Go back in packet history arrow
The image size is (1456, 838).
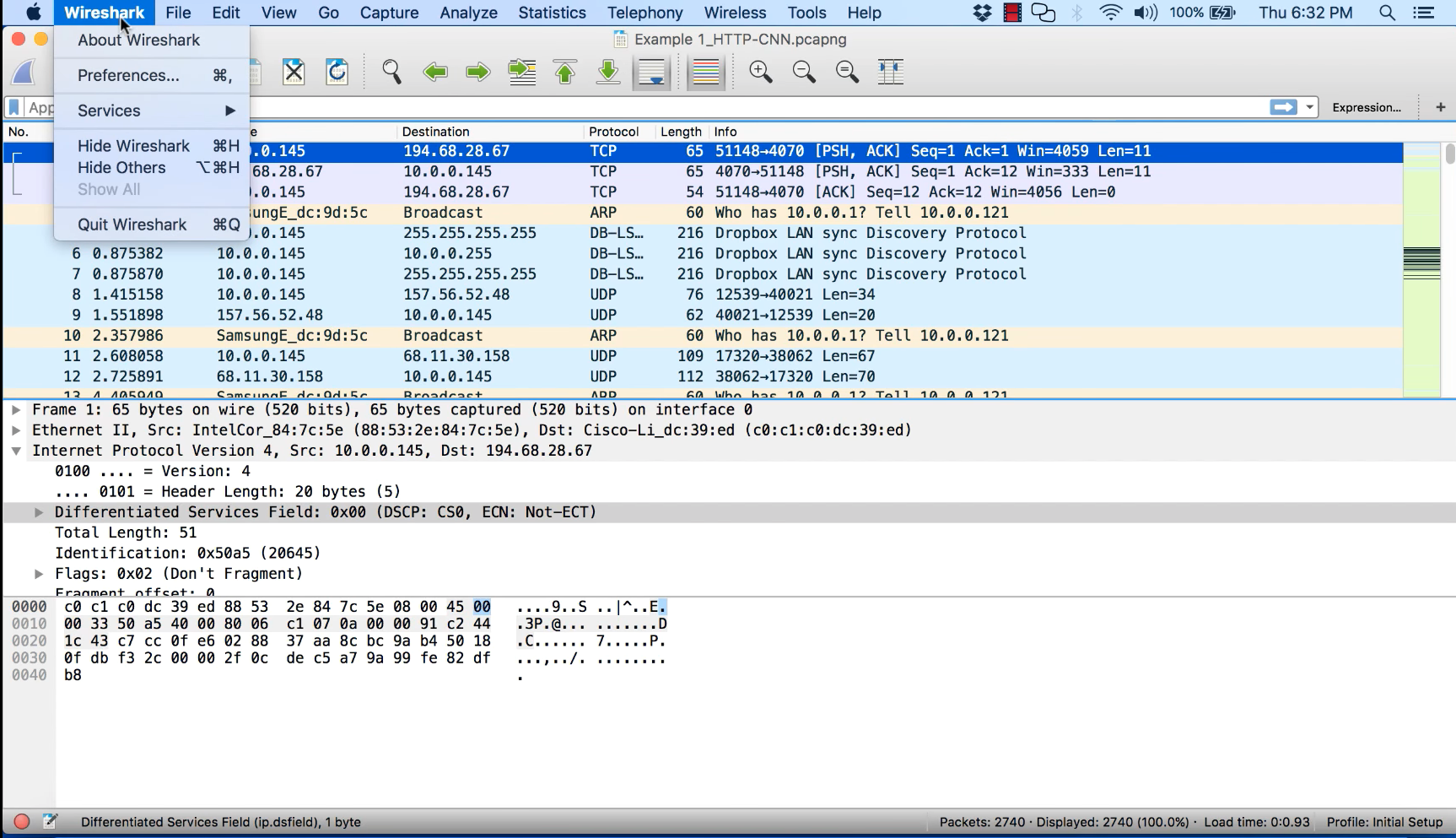(435, 72)
